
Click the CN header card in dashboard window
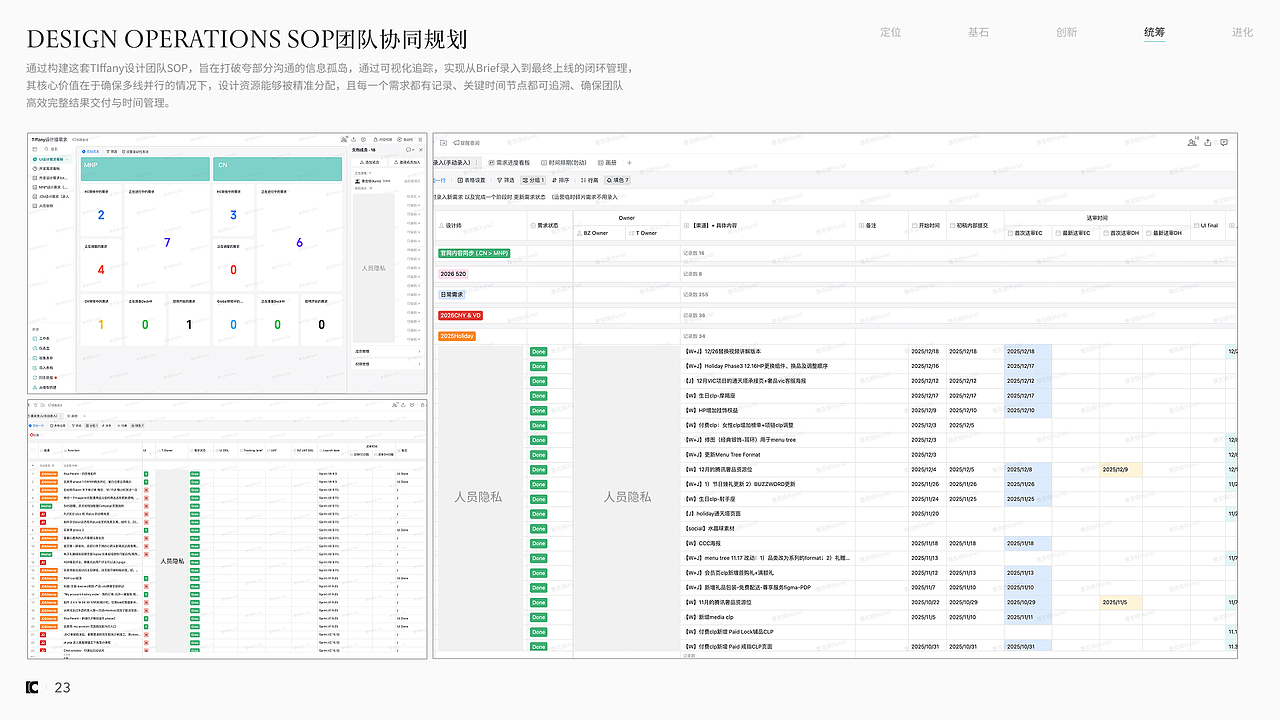click(278, 168)
